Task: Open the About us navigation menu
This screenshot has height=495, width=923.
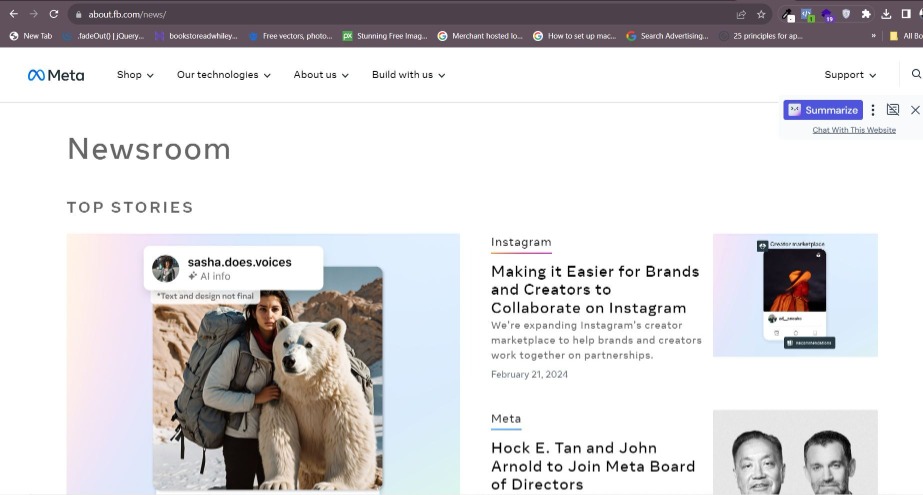Action: click(x=321, y=75)
